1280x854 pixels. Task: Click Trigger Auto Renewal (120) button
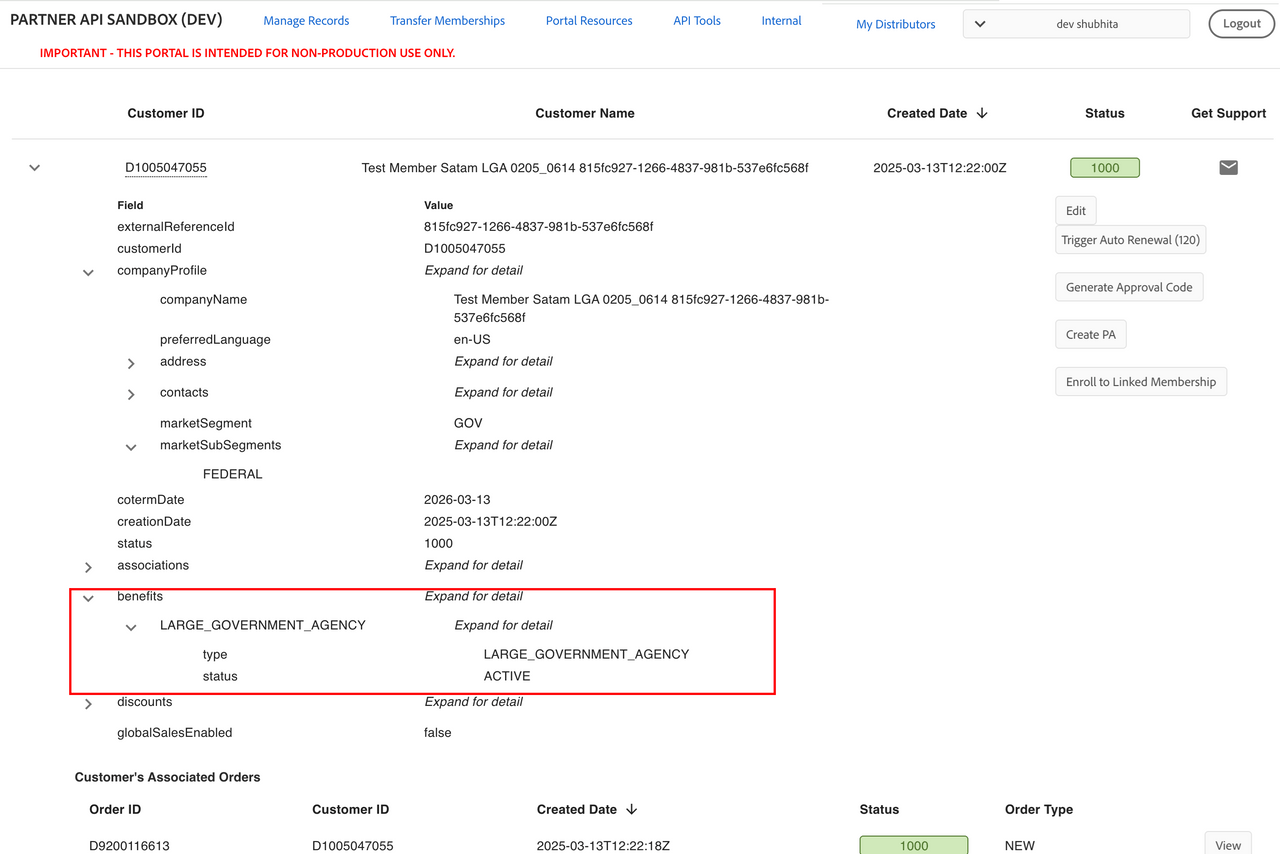pos(1130,240)
